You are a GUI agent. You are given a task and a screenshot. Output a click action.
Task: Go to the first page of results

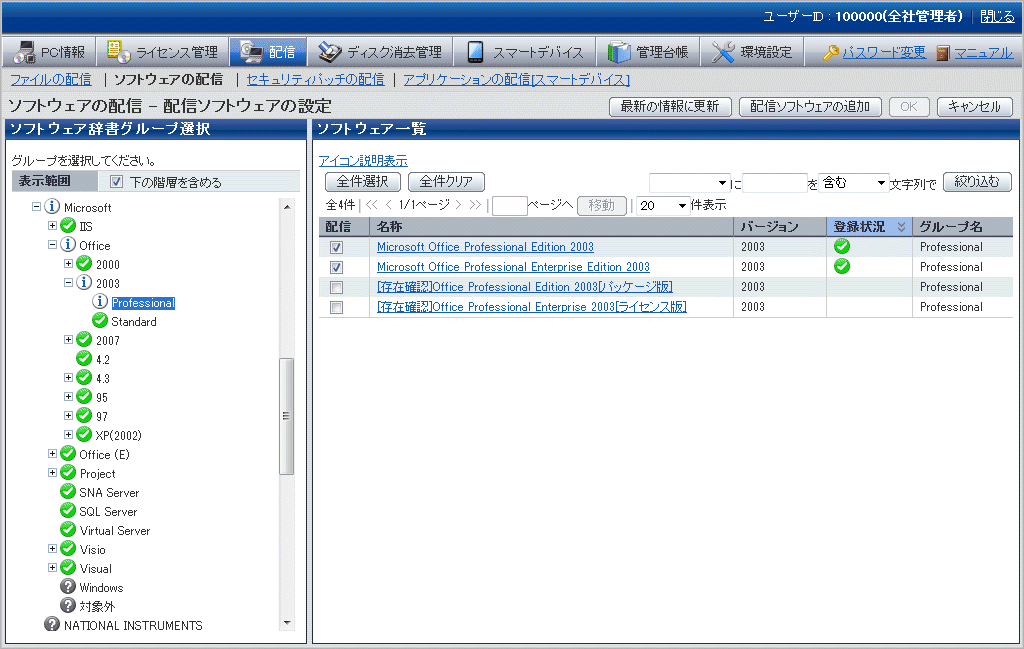pos(372,205)
